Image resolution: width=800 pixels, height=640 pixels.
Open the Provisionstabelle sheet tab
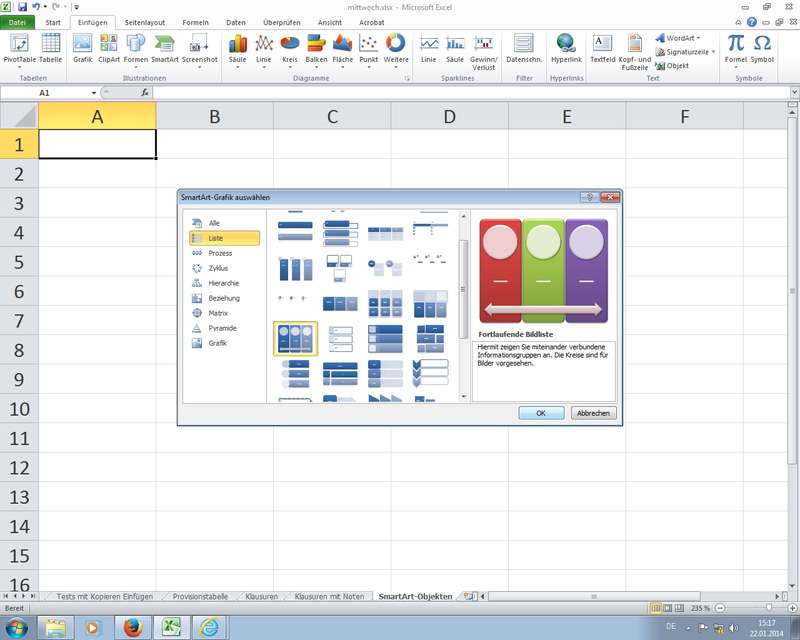(201, 596)
